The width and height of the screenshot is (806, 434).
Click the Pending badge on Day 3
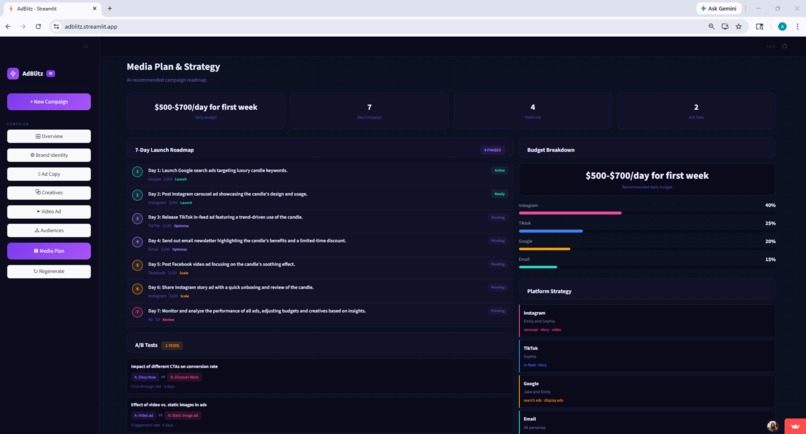498,218
